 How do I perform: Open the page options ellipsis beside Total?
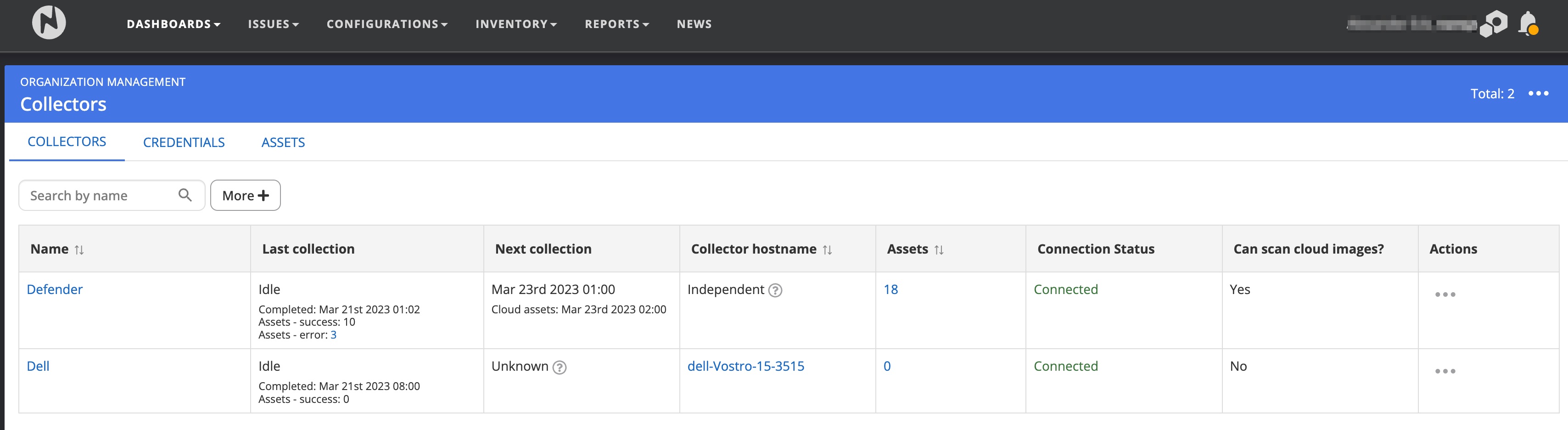(1538, 93)
